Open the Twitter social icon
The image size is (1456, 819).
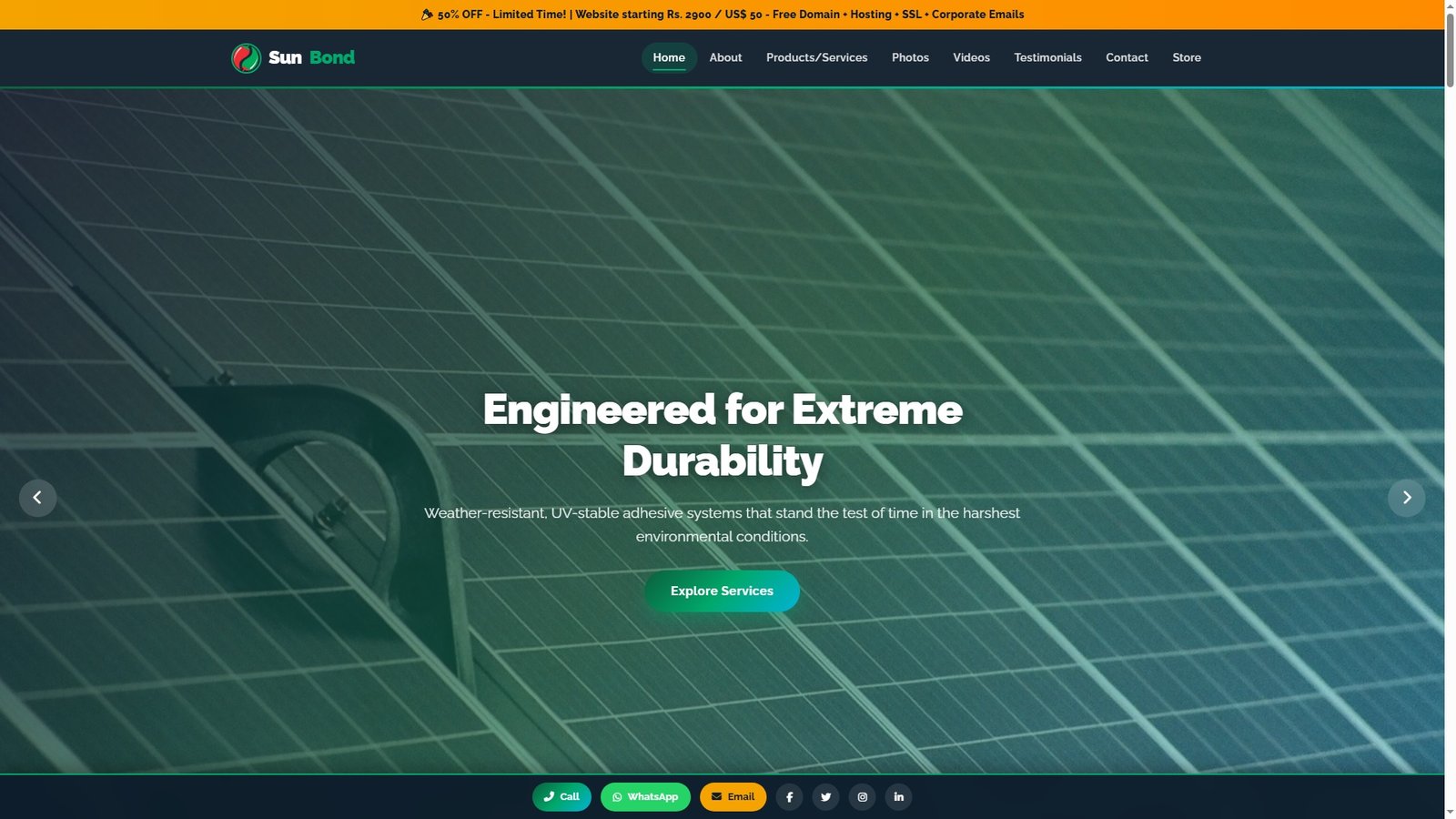825,797
